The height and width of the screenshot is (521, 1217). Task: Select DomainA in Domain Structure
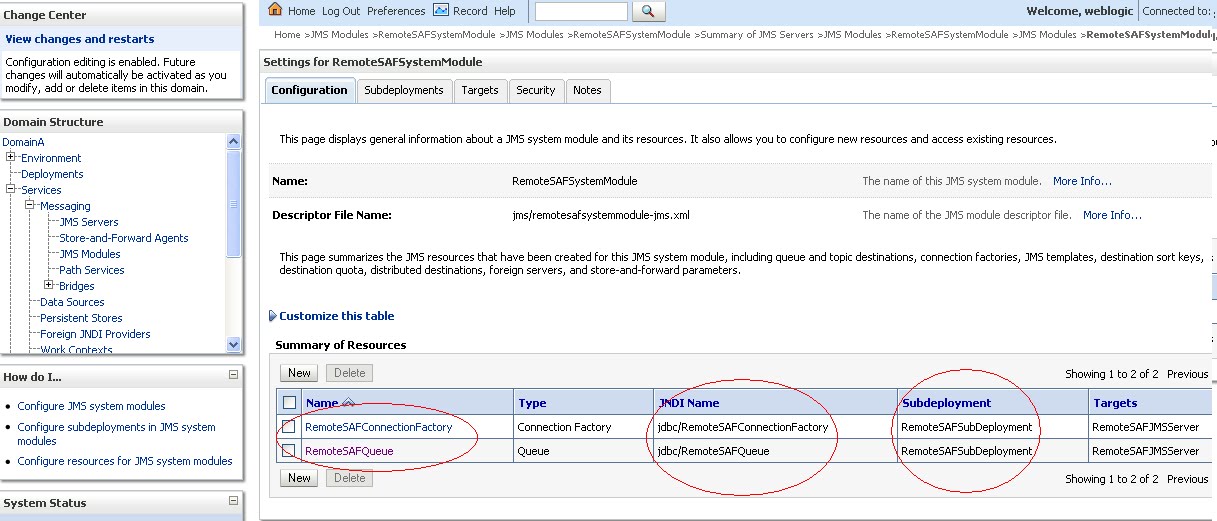[x=23, y=142]
